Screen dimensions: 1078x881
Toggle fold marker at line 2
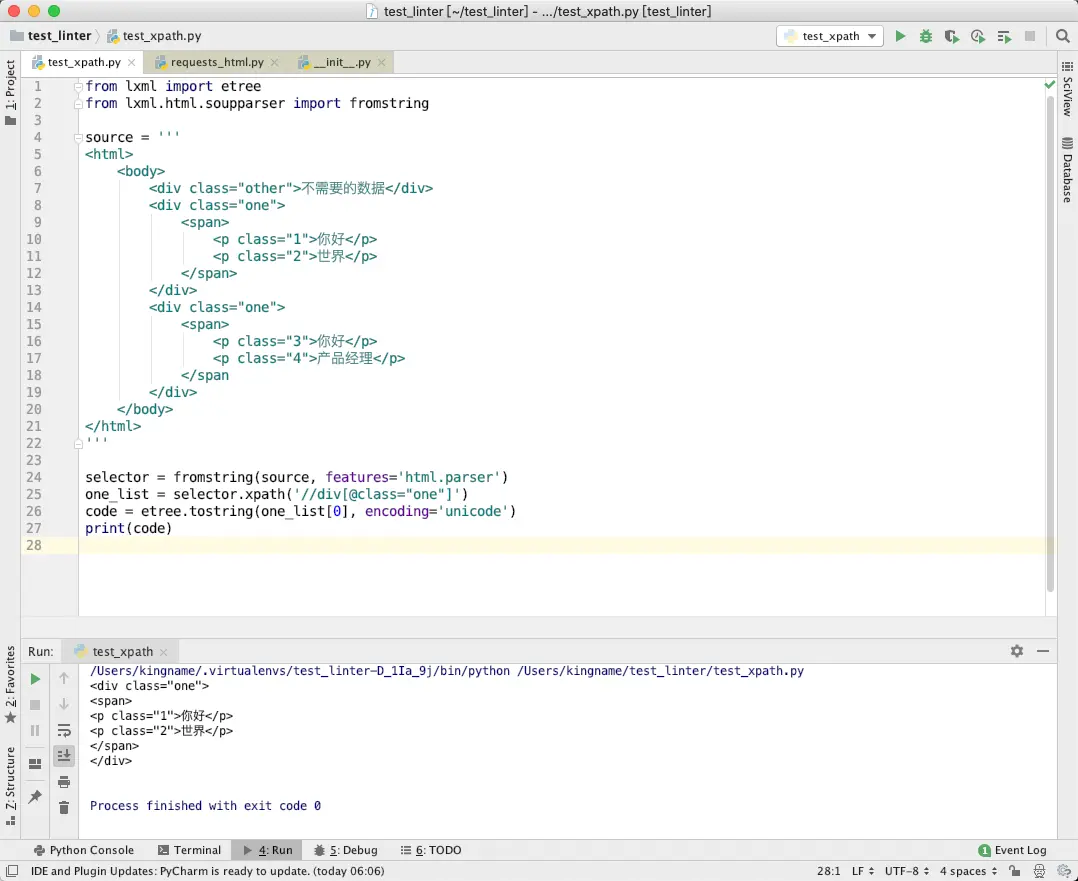pos(78,104)
